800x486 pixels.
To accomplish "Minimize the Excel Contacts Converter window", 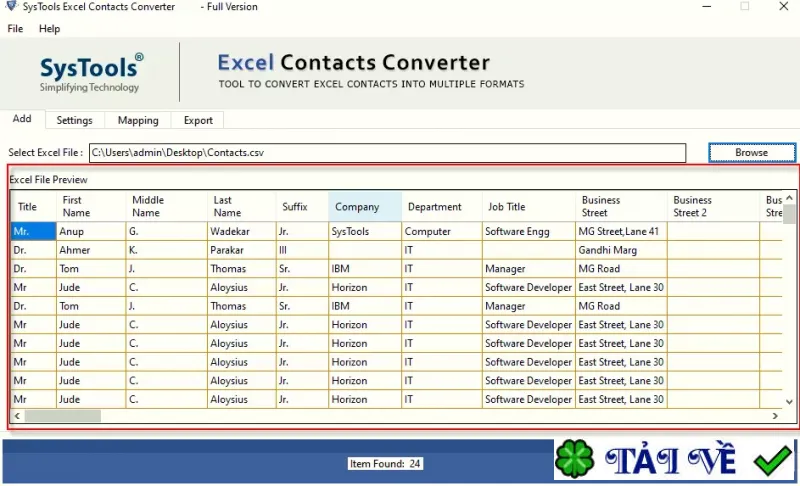I will pyautogui.click(x=707, y=7).
